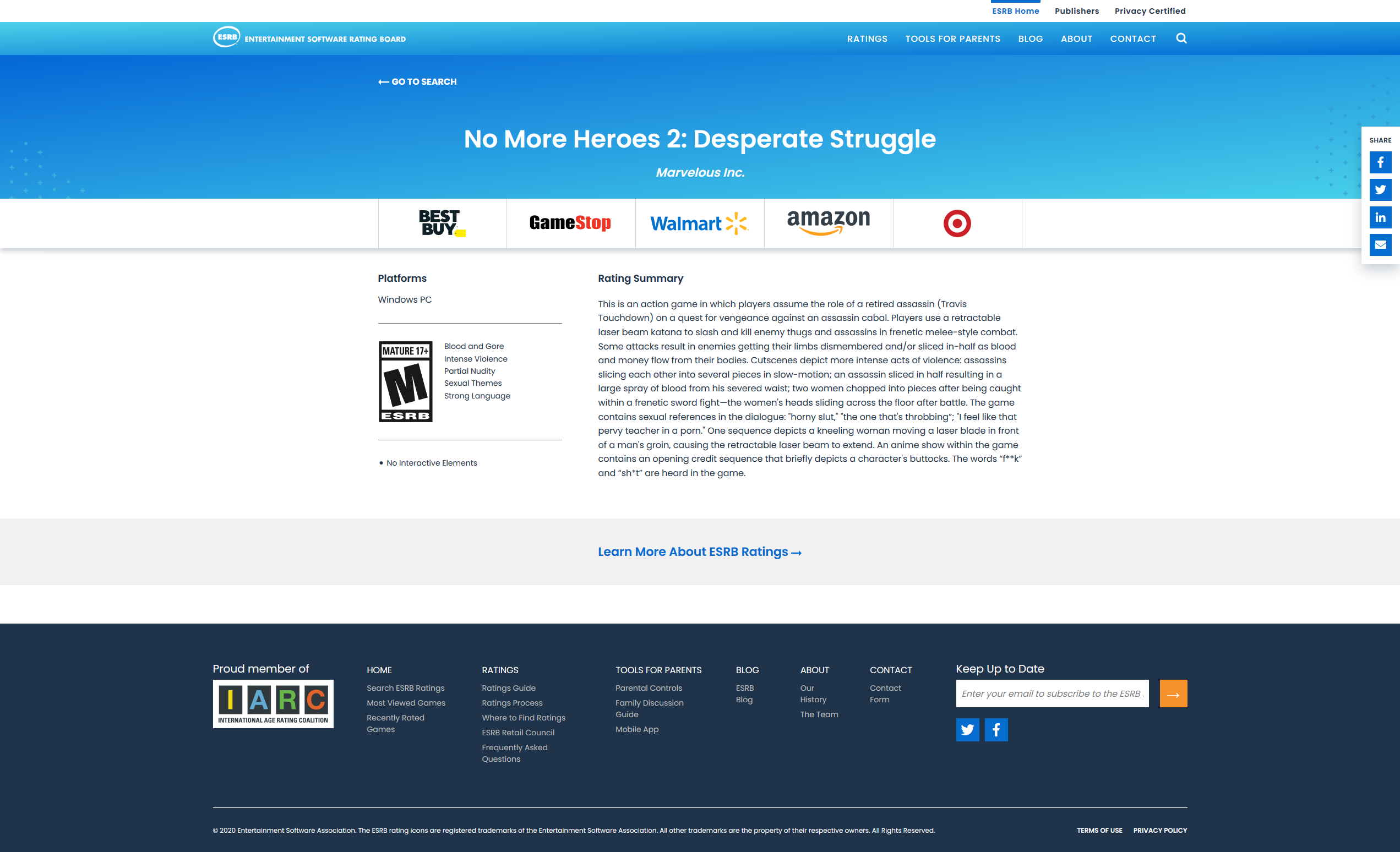Open the Ratings menu in the header
The image size is (1400, 852).
click(x=867, y=39)
